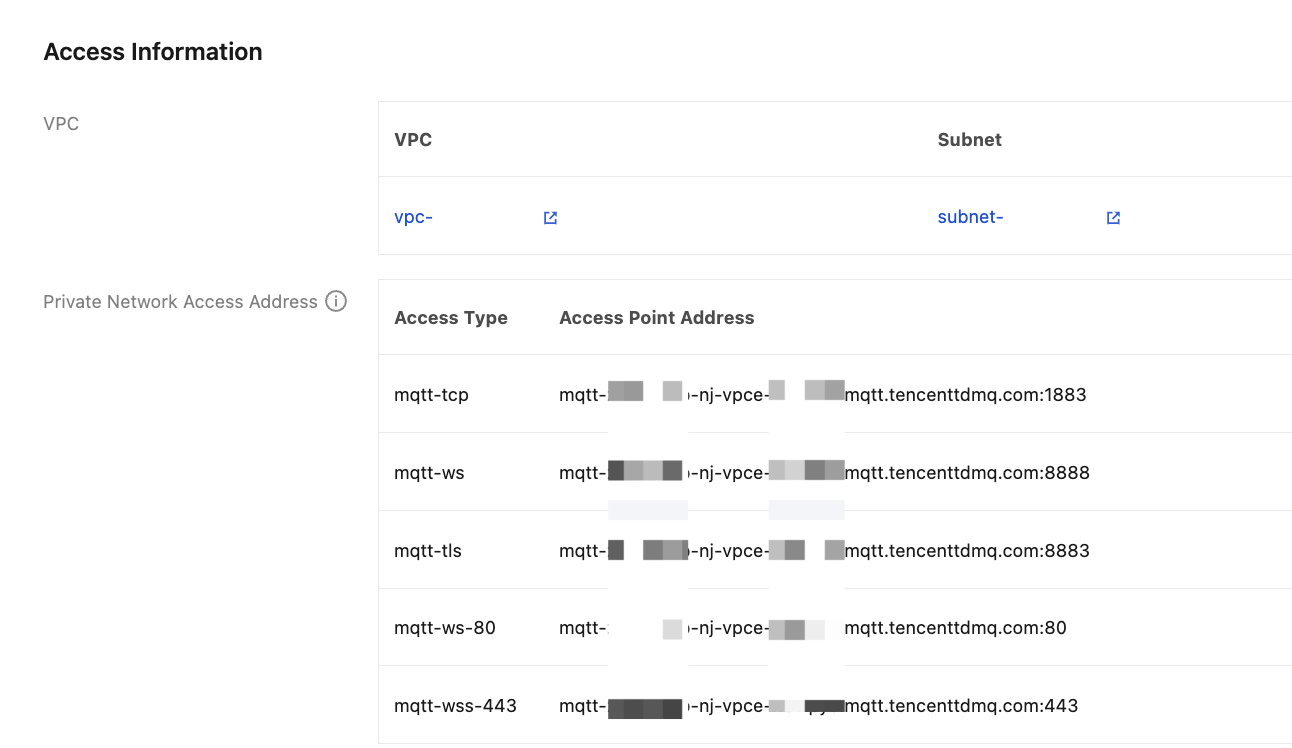The height and width of the screenshot is (748, 1292).
Task: Open the vpc- hyperlink
Action: (x=413, y=217)
